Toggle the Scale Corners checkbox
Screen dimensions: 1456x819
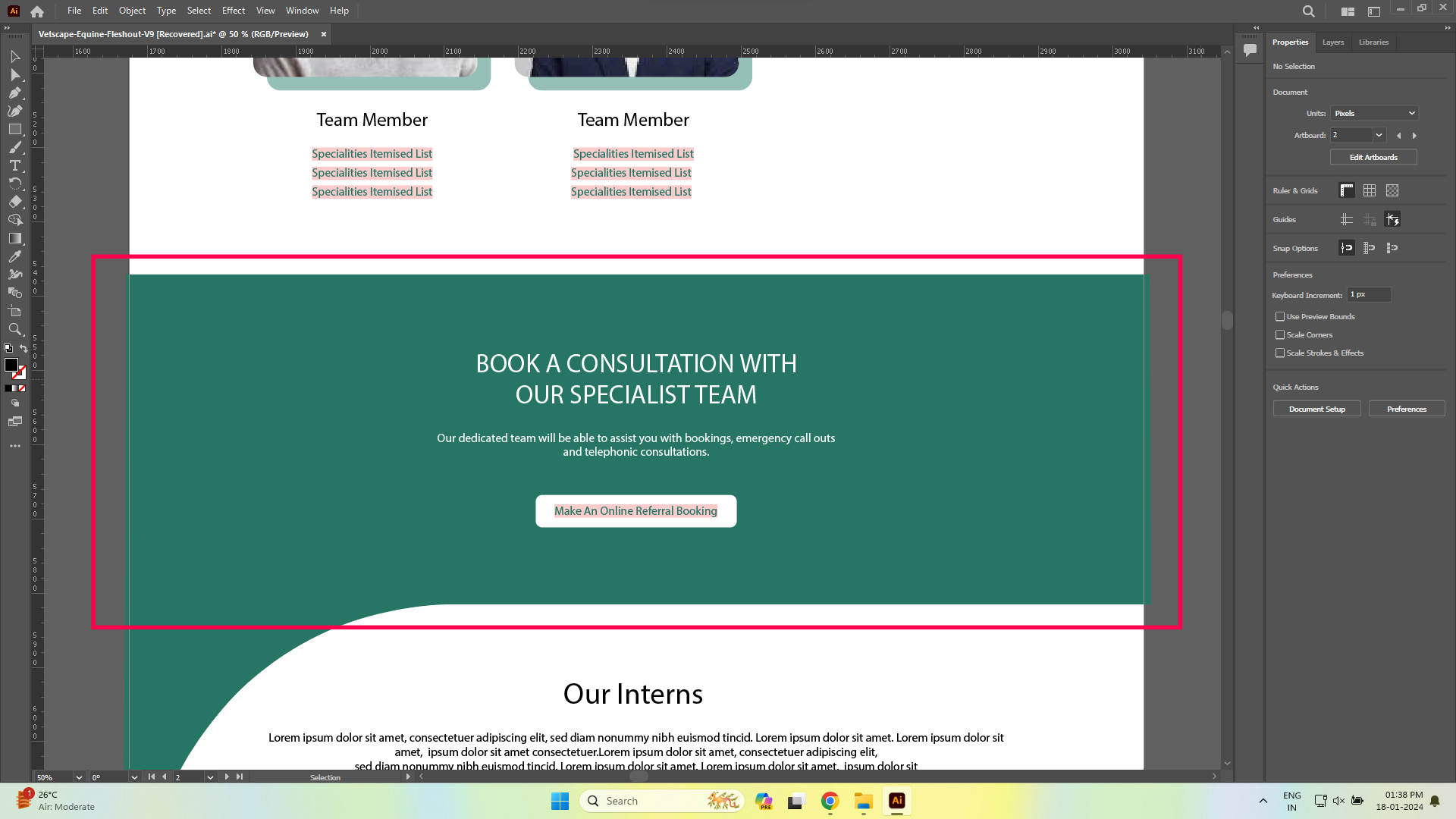(1280, 334)
